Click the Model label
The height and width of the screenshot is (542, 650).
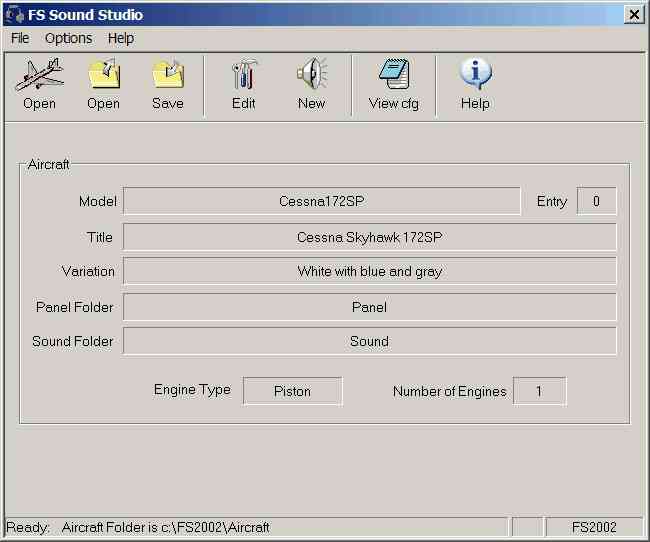pyautogui.click(x=98, y=201)
